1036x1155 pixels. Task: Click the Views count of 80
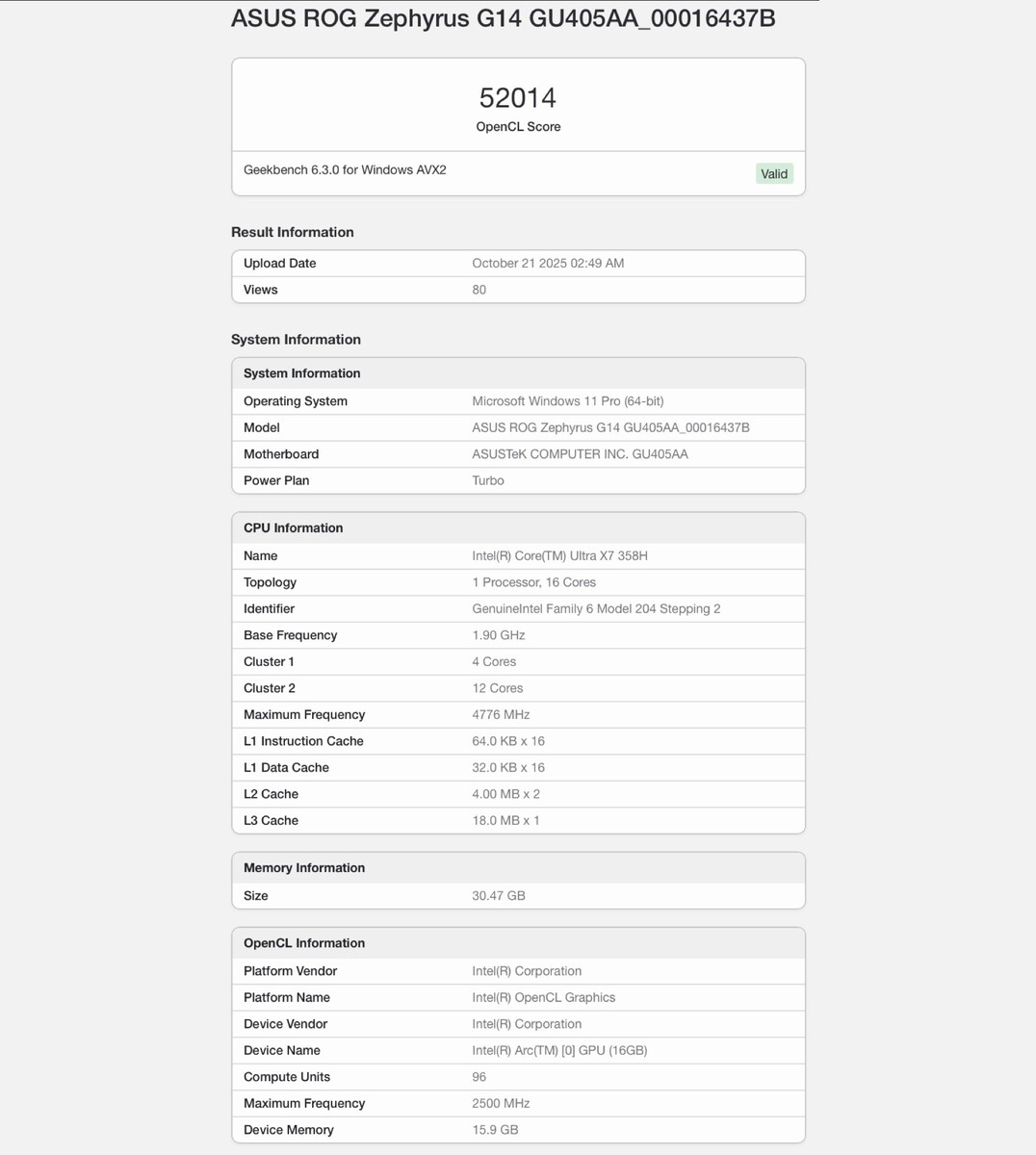coord(479,290)
